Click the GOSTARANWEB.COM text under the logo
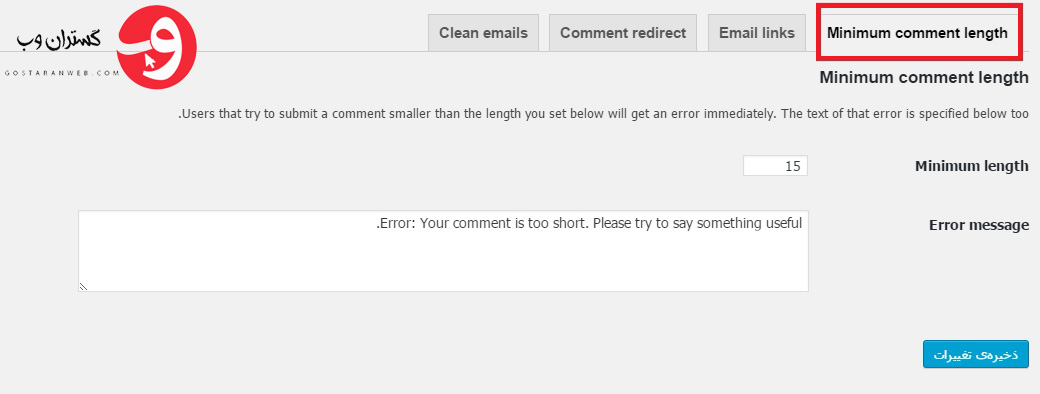Viewport: 1040px width, 394px height. (x=61, y=74)
